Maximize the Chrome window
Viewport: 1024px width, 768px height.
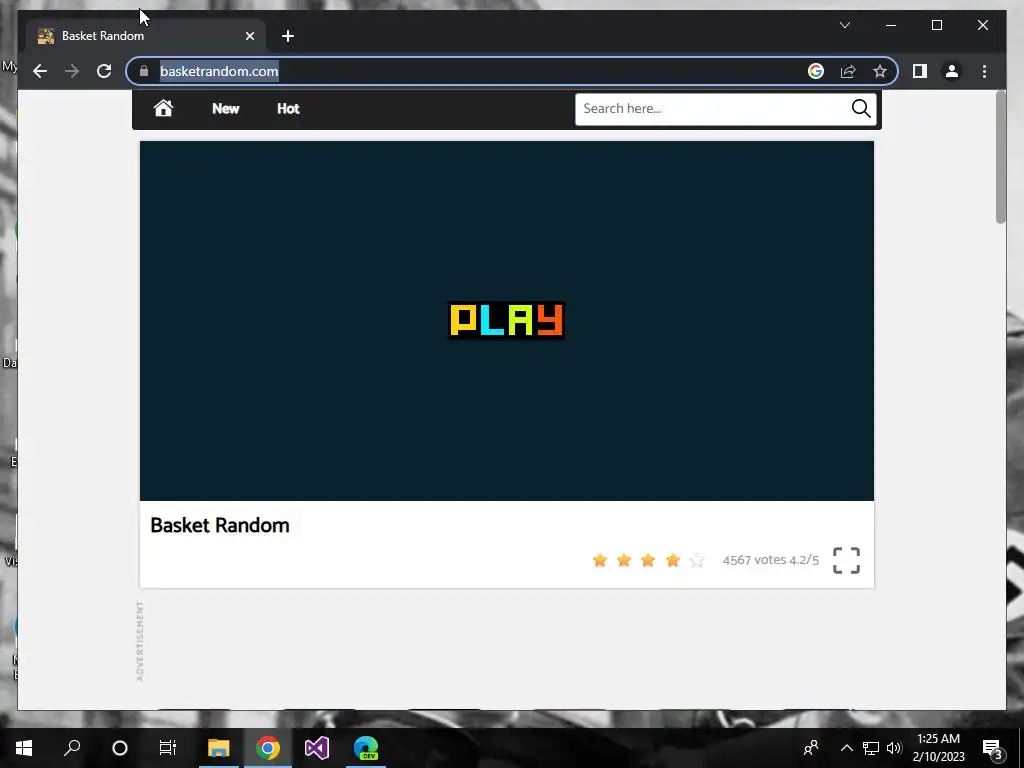936,25
